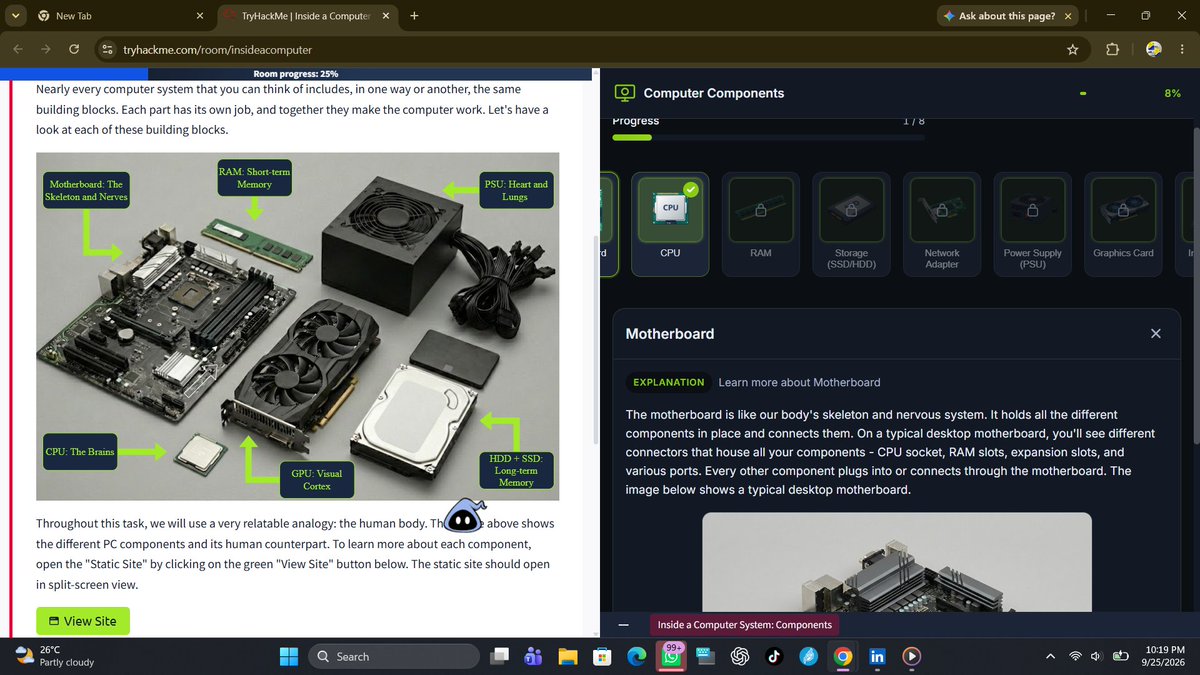
Task: Click the motherboard photo in explanation panel
Action: [x=896, y=562]
